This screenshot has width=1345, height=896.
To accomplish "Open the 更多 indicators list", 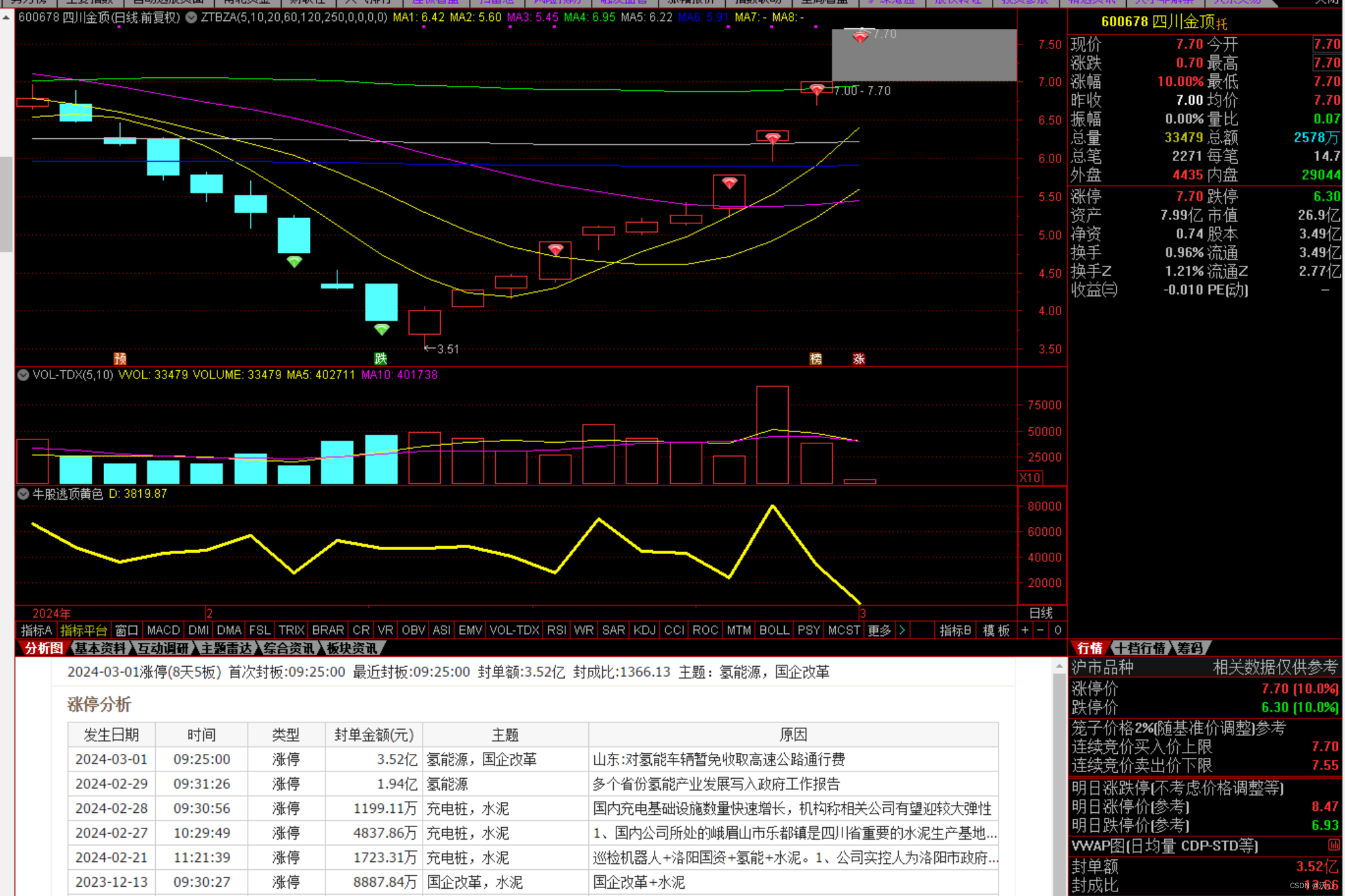I will coord(879,630).
